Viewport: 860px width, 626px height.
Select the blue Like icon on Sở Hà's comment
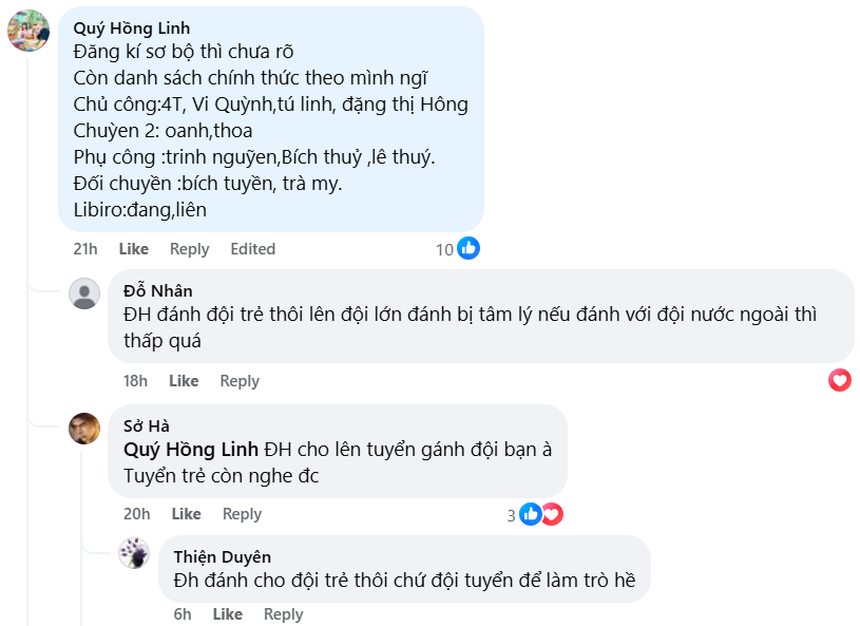[529, 514]
